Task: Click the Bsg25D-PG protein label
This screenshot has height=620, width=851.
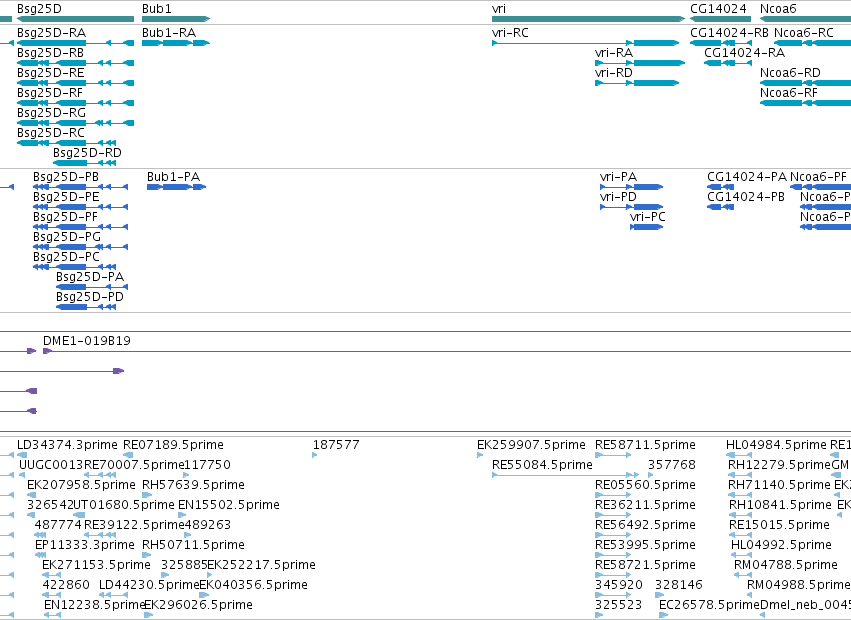Action: click(x=67, y=237)
